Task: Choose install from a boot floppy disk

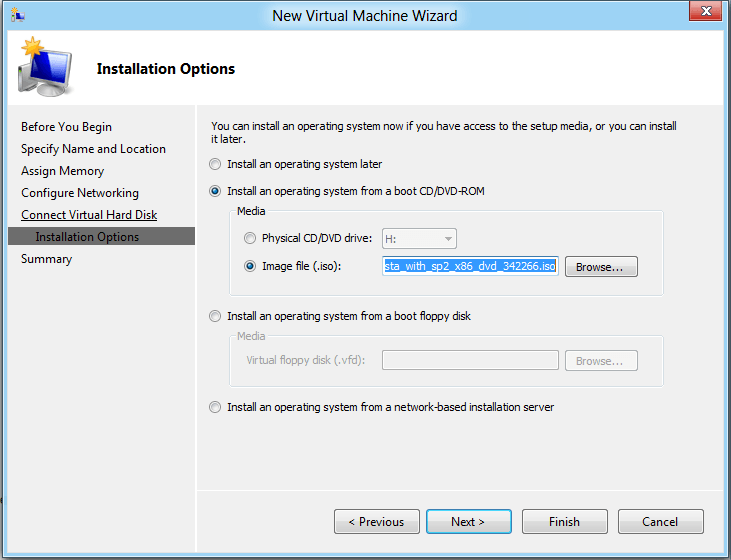Action: 215,316
